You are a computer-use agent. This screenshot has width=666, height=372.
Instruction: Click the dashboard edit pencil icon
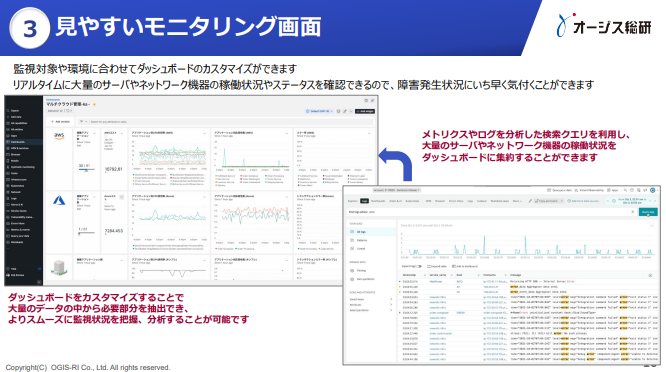[345, 111]
